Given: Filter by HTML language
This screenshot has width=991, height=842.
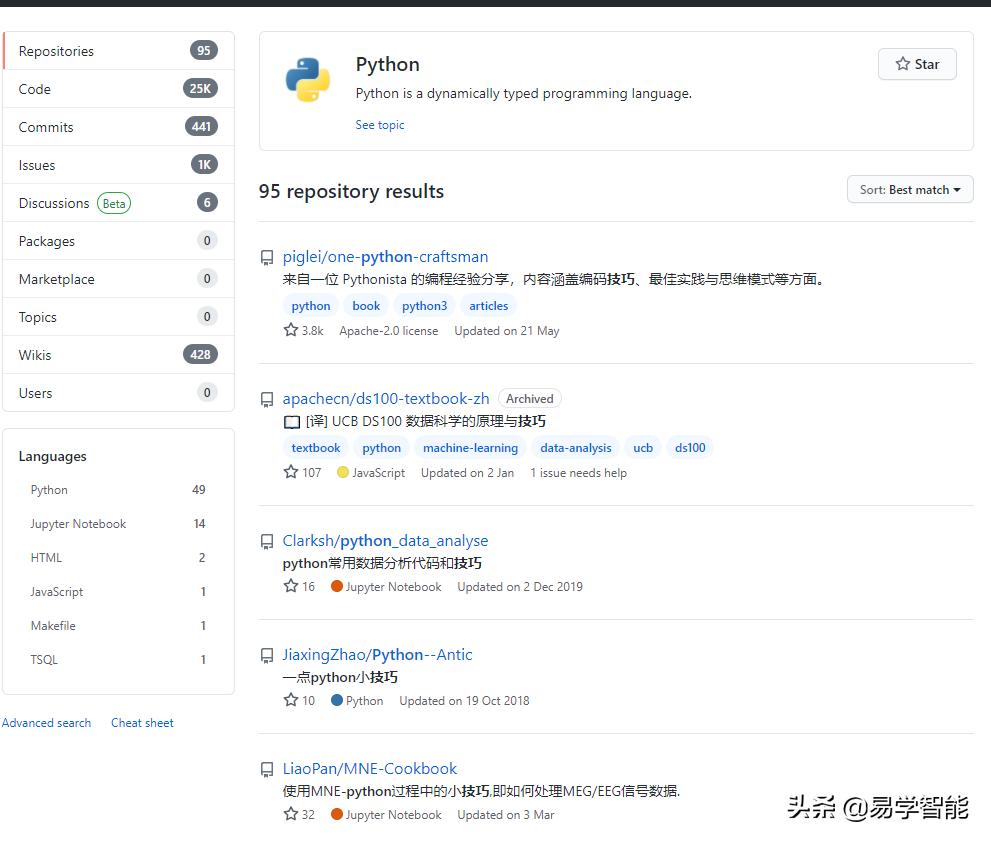Looking at the screenshot, I should (x=118, y=558).
